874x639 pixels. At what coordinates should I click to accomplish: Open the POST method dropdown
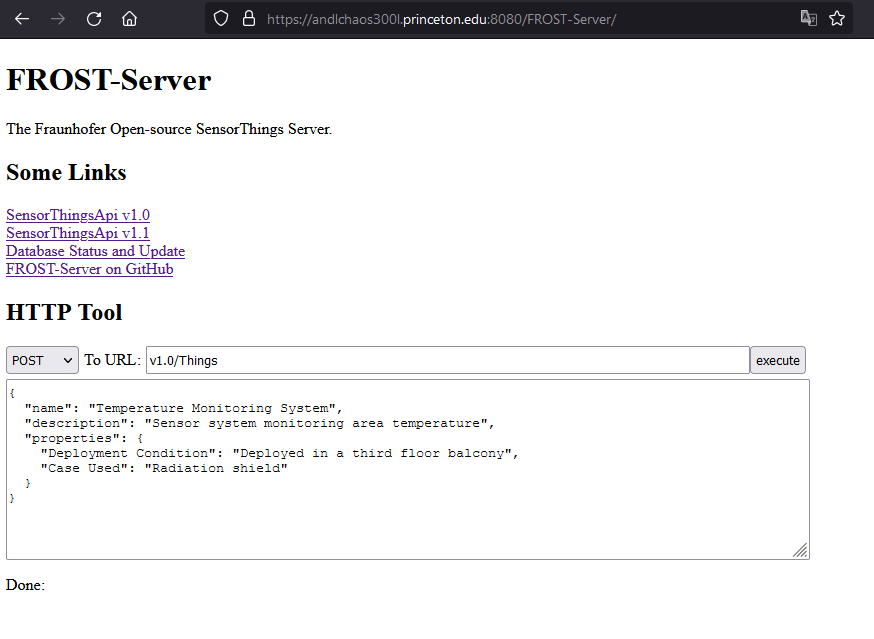tap(42, 360)
